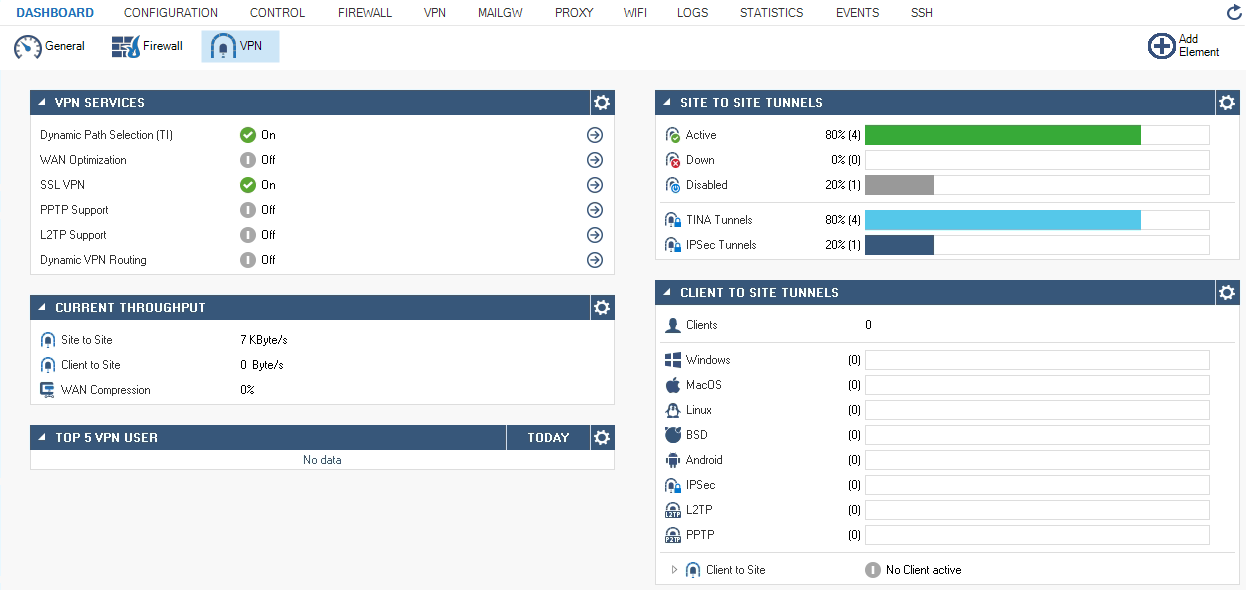Click the Windows client icon
This screenshot has width=1246, height=590.
coord(673,360)
